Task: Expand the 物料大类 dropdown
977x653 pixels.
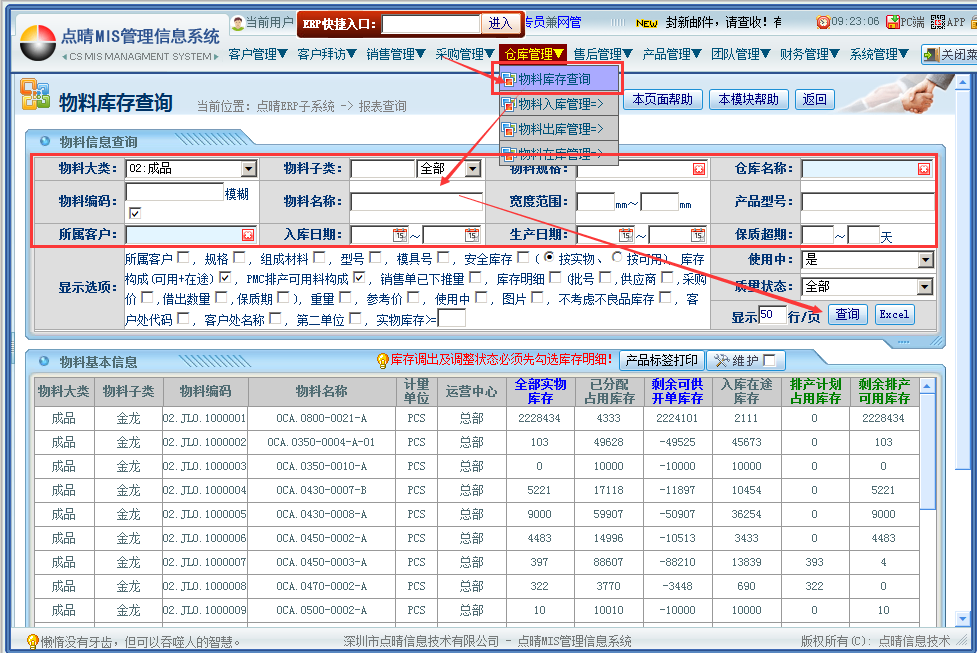Action: (249, 169)
